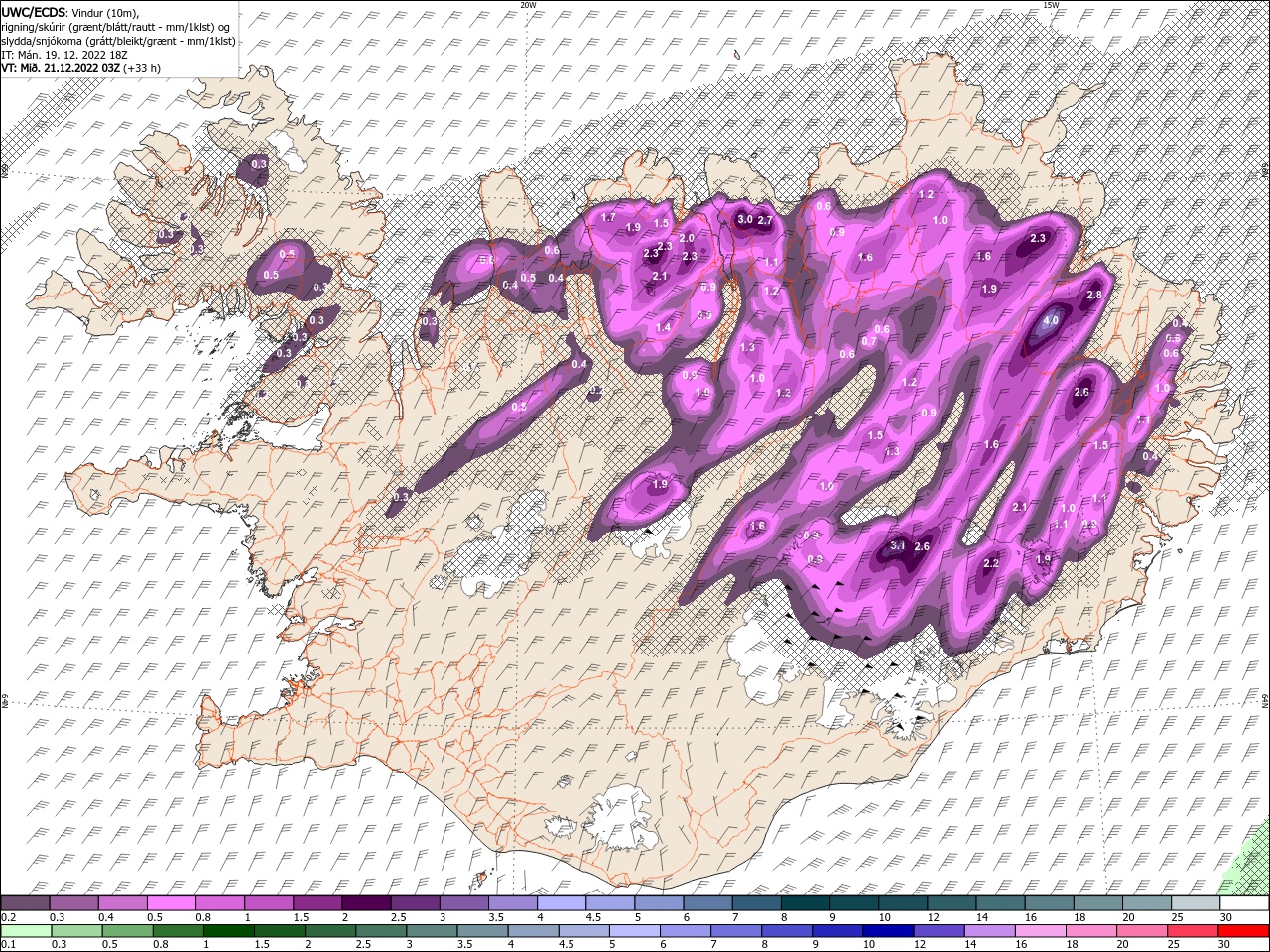
Task: Click the 1.7 precipitation value on the map
Action: [609, 217]
